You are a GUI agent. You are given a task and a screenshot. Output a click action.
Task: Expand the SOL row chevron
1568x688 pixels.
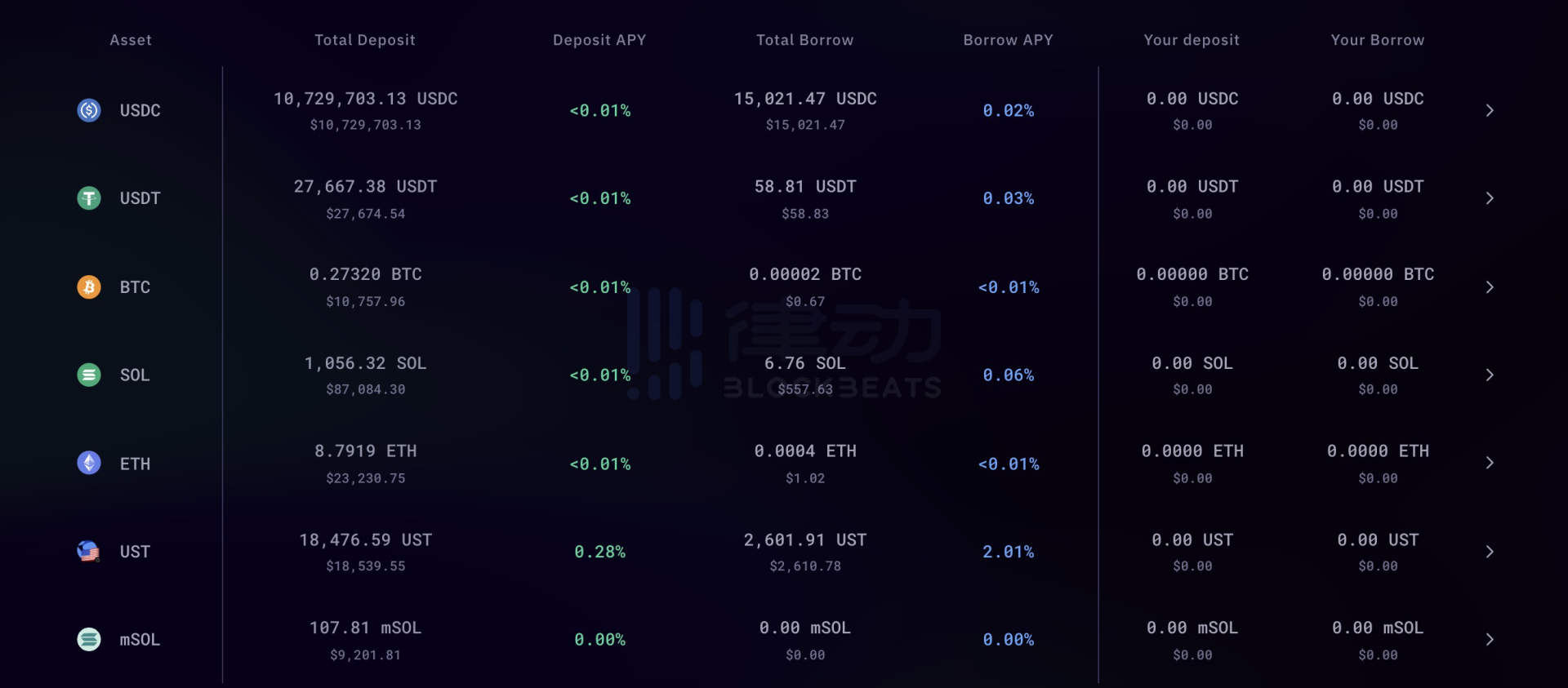[x=1490, y=375]
